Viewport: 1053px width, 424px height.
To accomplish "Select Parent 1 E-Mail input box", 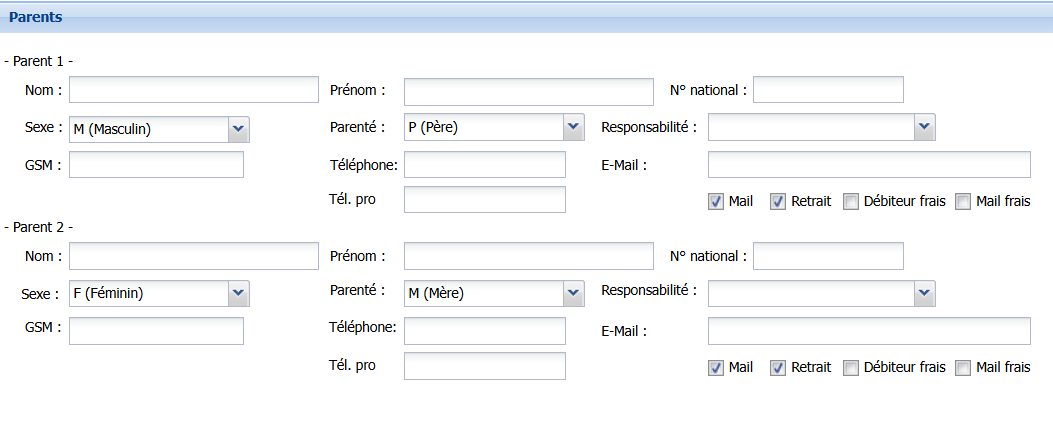I will [869, 165].
